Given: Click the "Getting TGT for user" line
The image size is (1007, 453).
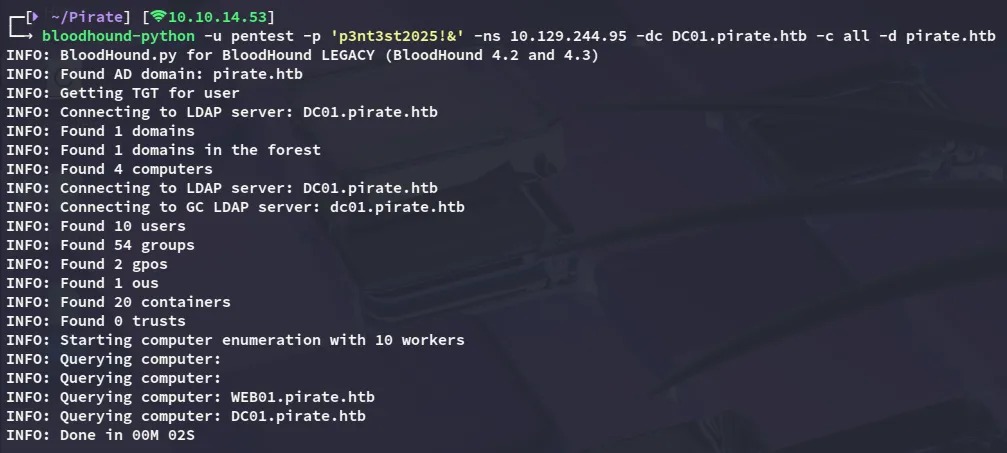Looking at the screenshot, I should coord(122,93).
